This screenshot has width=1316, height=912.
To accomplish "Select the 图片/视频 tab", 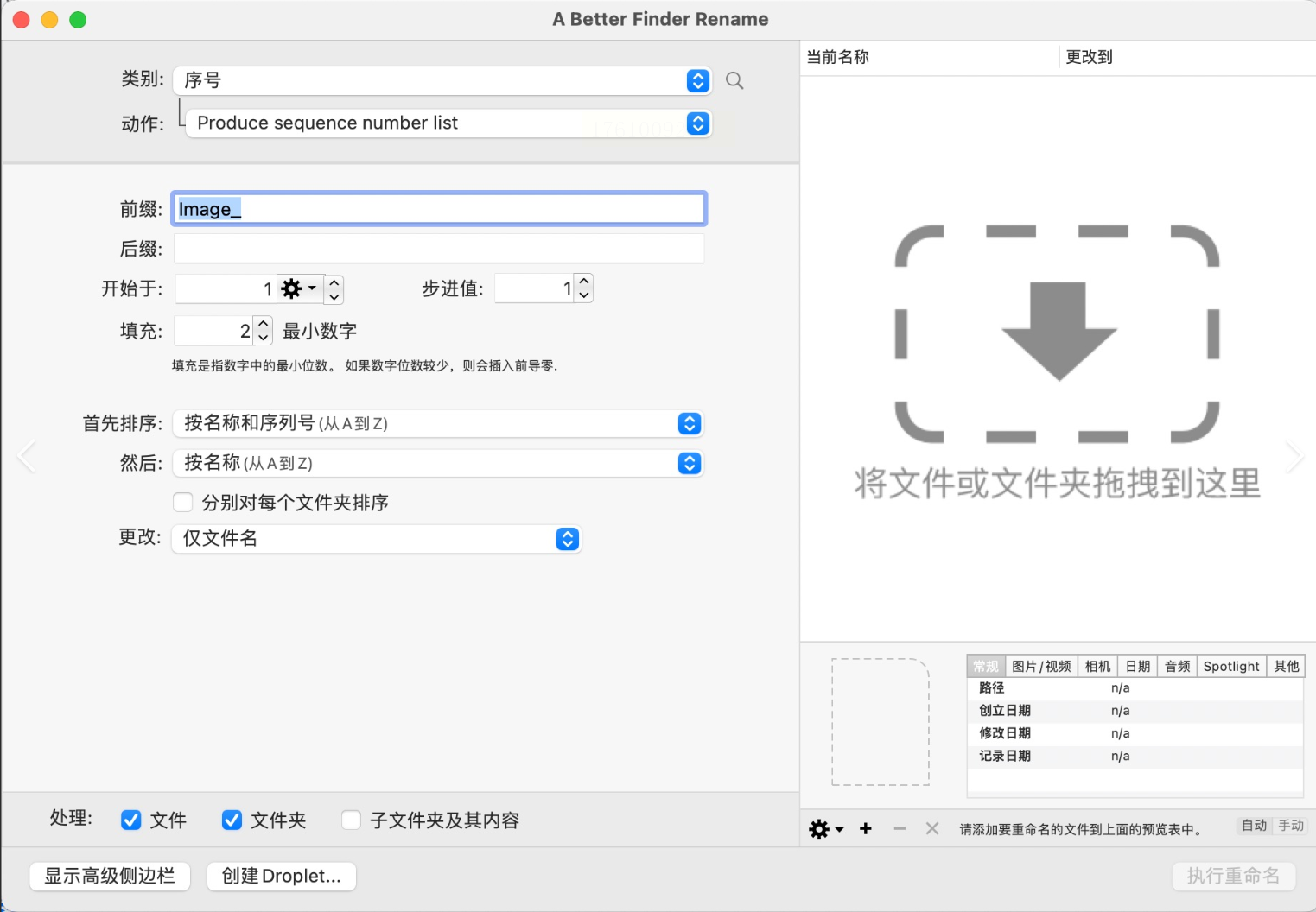I will (1041, 666).
